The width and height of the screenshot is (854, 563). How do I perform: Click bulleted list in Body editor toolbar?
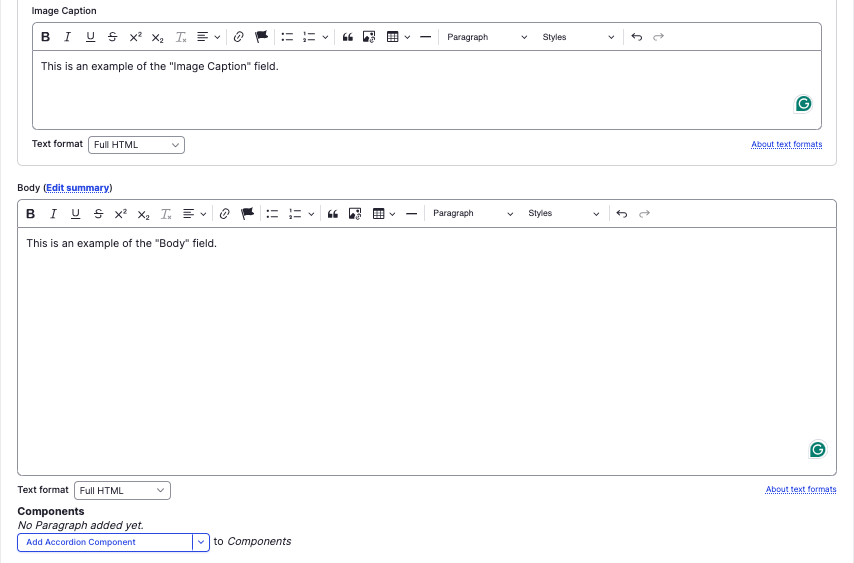coord(272,213)
